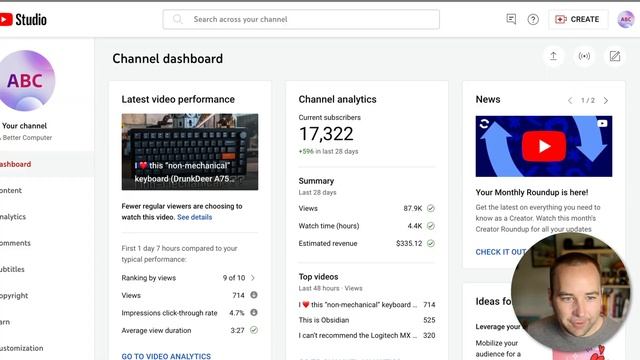Viewport: 640px width, 360px height.
Task: Click the search magnifier icon
Action: (178, 19)
